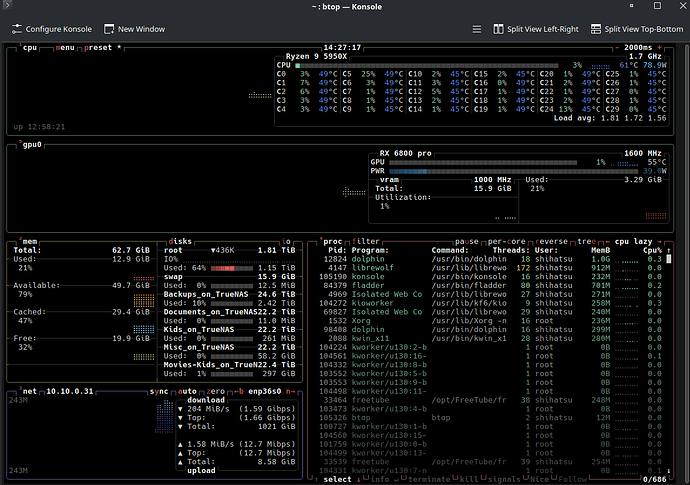Click zero to reset net totals
The height and width of the screenshot is (485, 690).
[216, 391]
